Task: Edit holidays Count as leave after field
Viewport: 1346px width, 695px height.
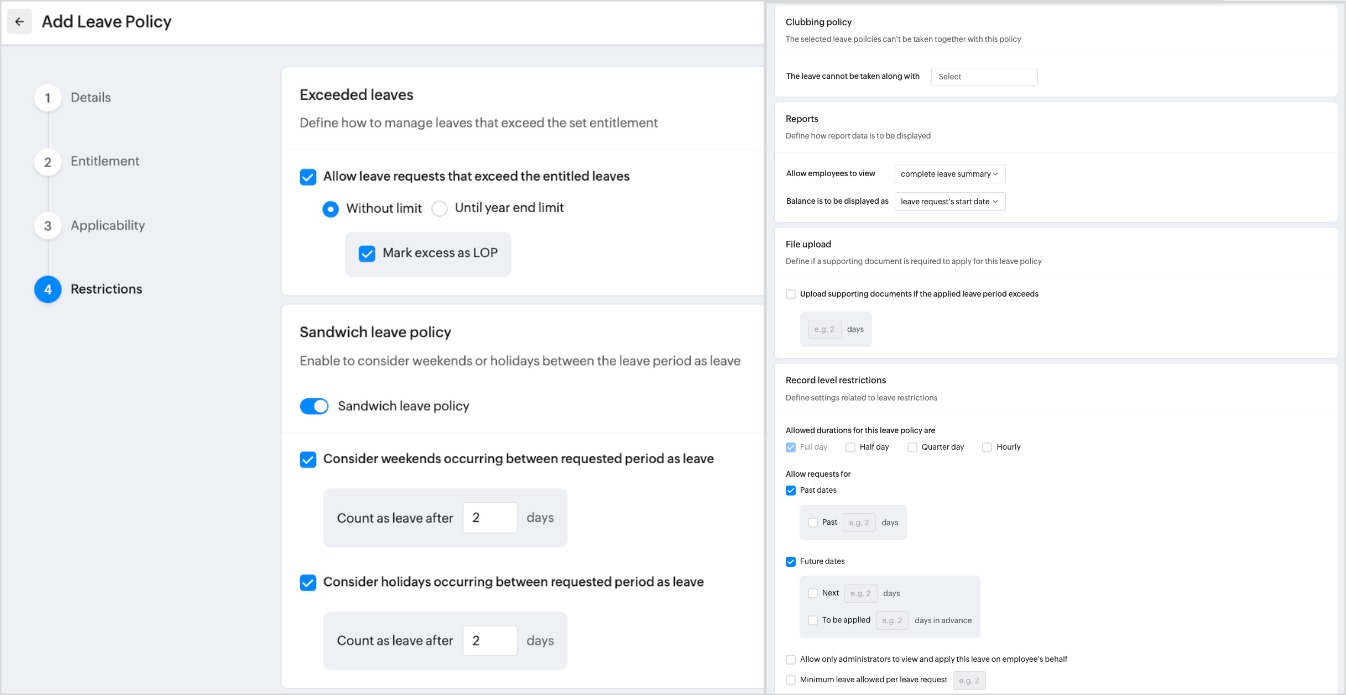Action: tap(490, 641)
